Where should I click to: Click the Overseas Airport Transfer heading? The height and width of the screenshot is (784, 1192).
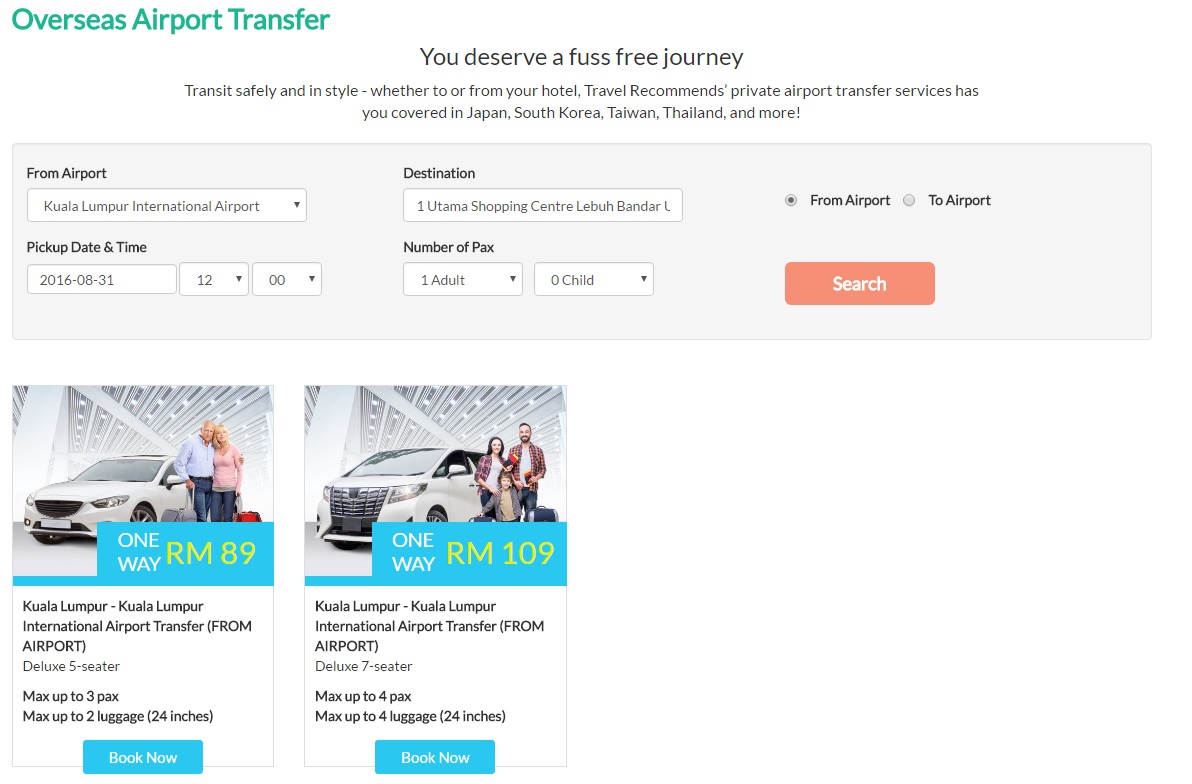170,19
